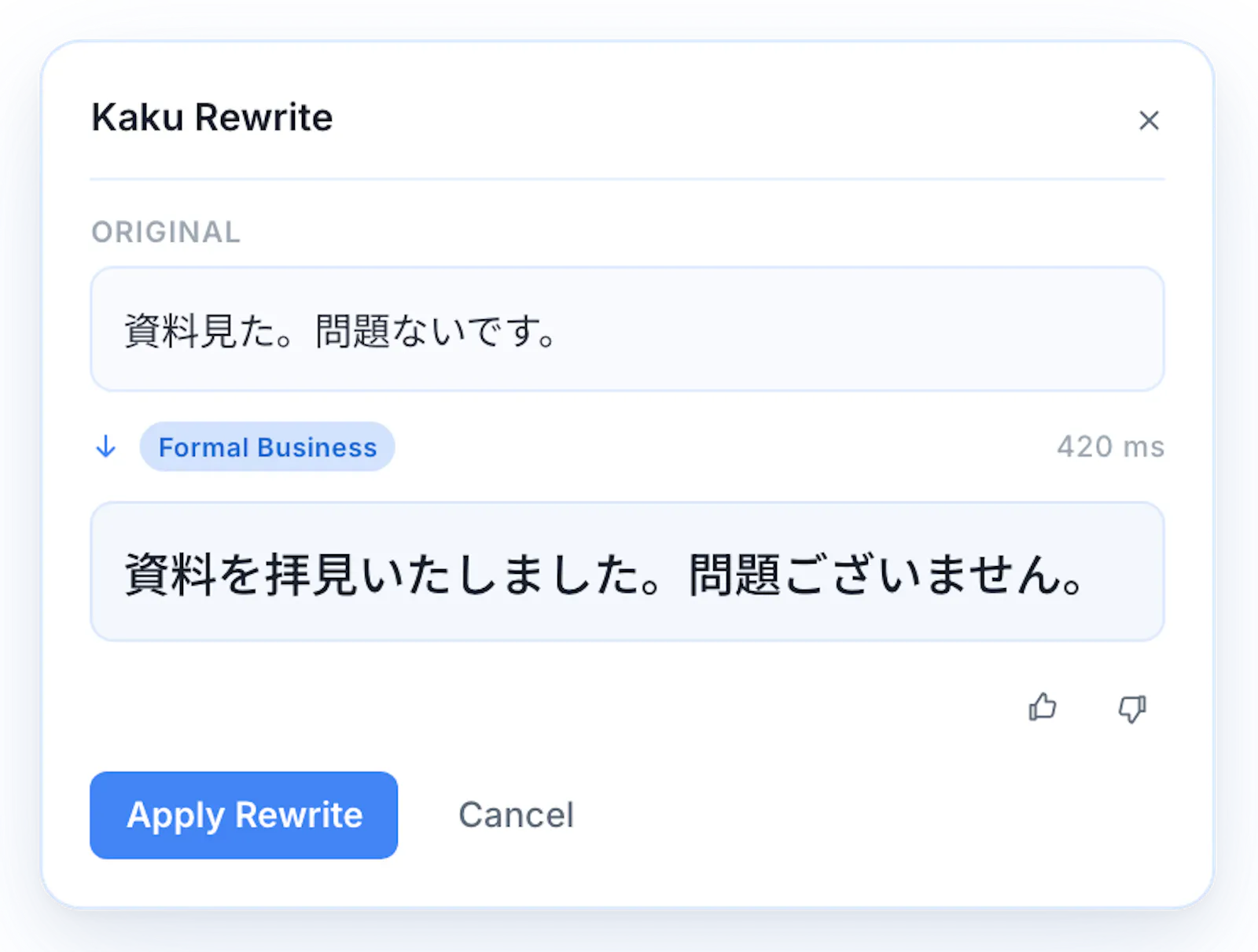Click the thumbs down feedback icon
Screen dimensions: 1258x952
point(1132,708)
